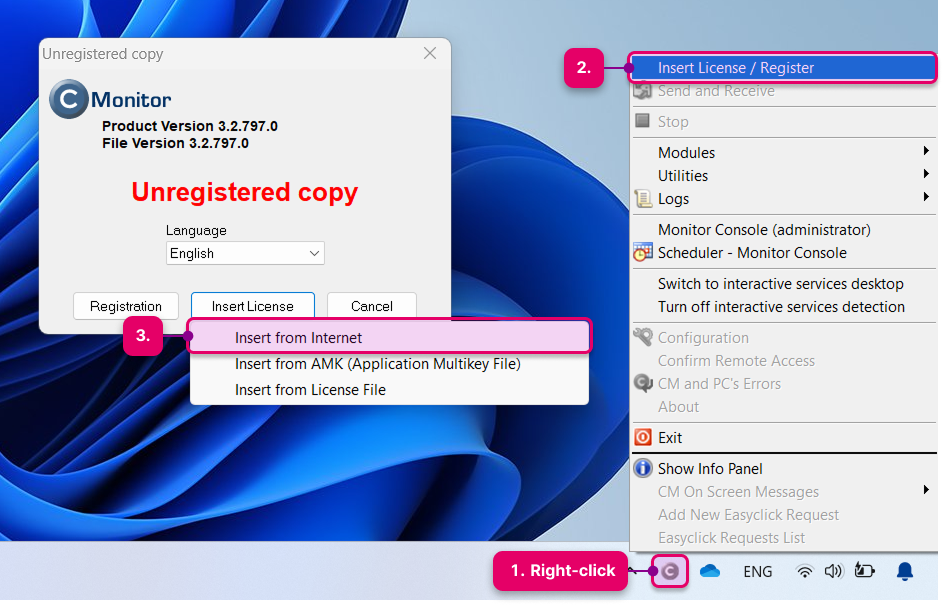942x605 pixels.
Task: Select the Logs menu entry text
Action: pos(673,199)
